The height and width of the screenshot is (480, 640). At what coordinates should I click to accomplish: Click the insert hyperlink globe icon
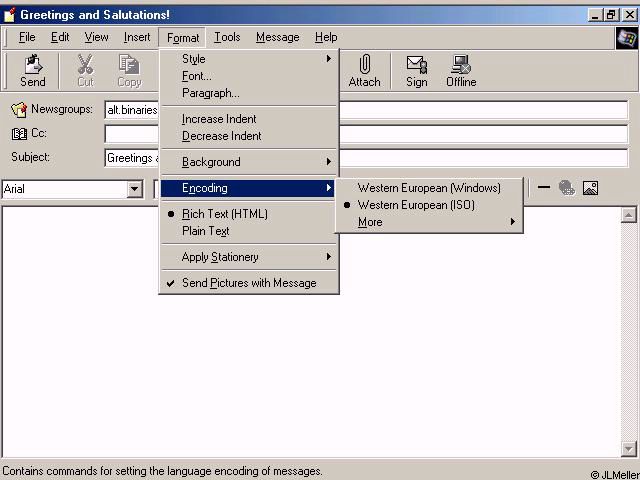[567, 188]
